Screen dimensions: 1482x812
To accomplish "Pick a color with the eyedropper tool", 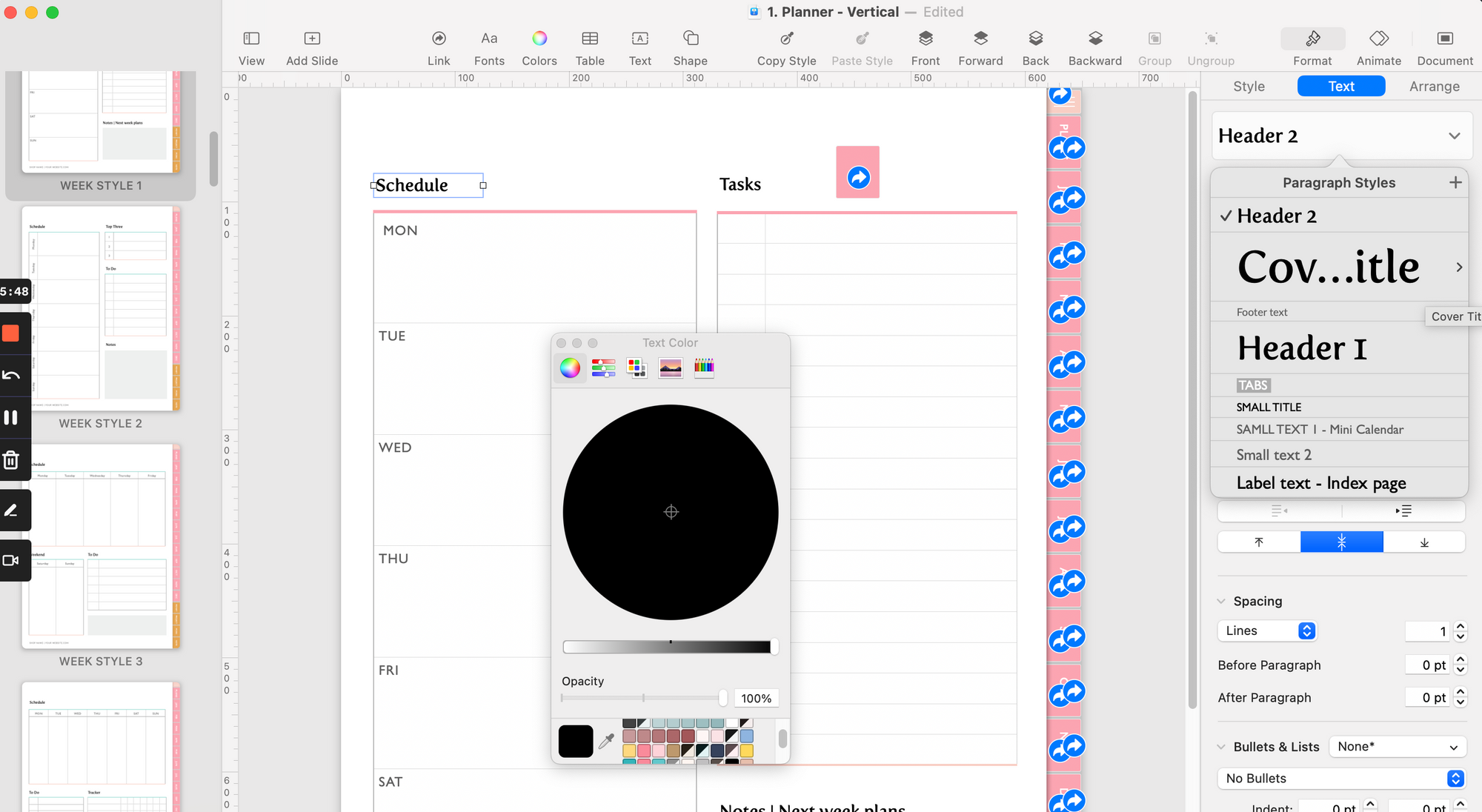I will 606,741.
